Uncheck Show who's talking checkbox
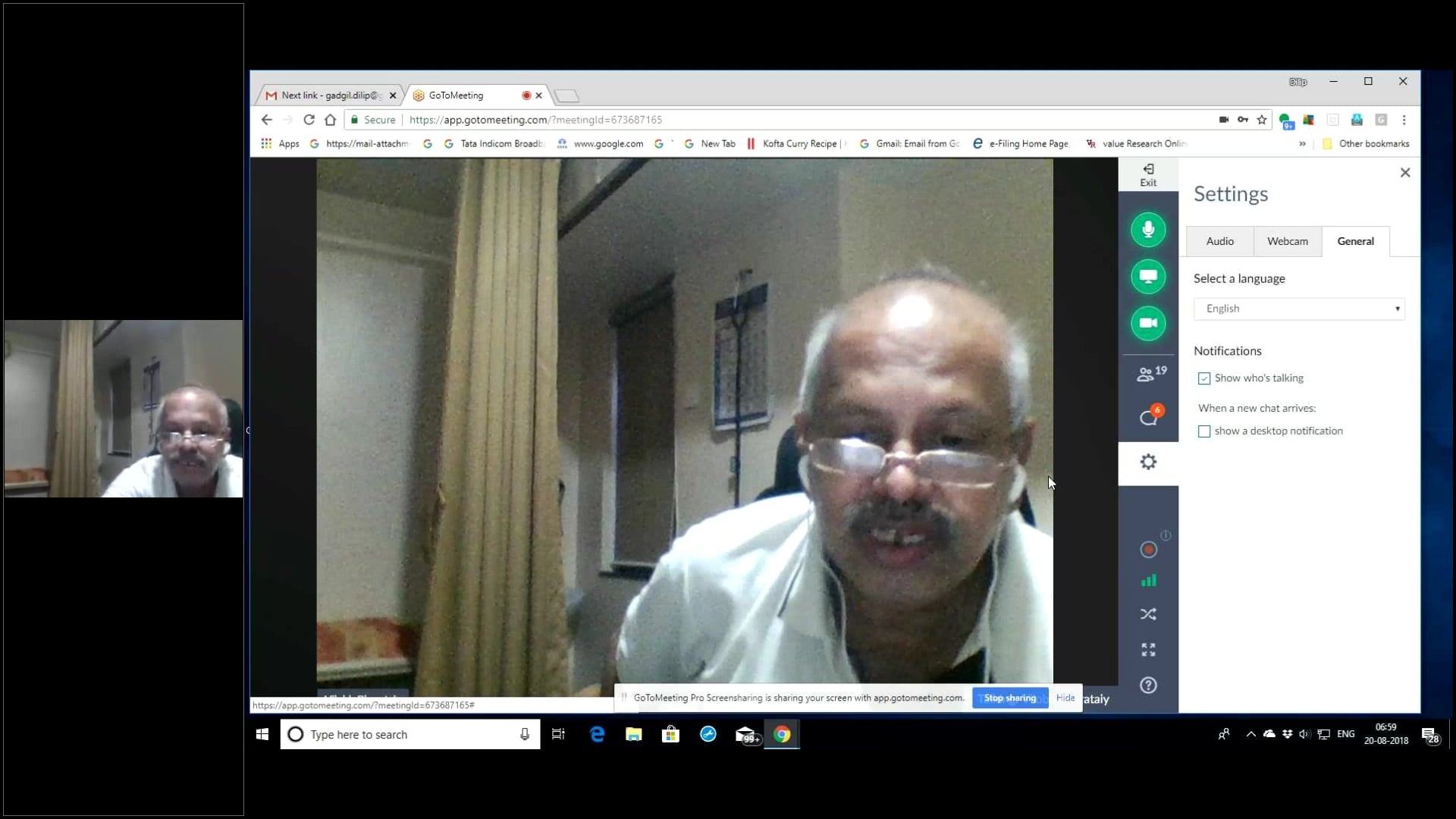 point(1204,378)
